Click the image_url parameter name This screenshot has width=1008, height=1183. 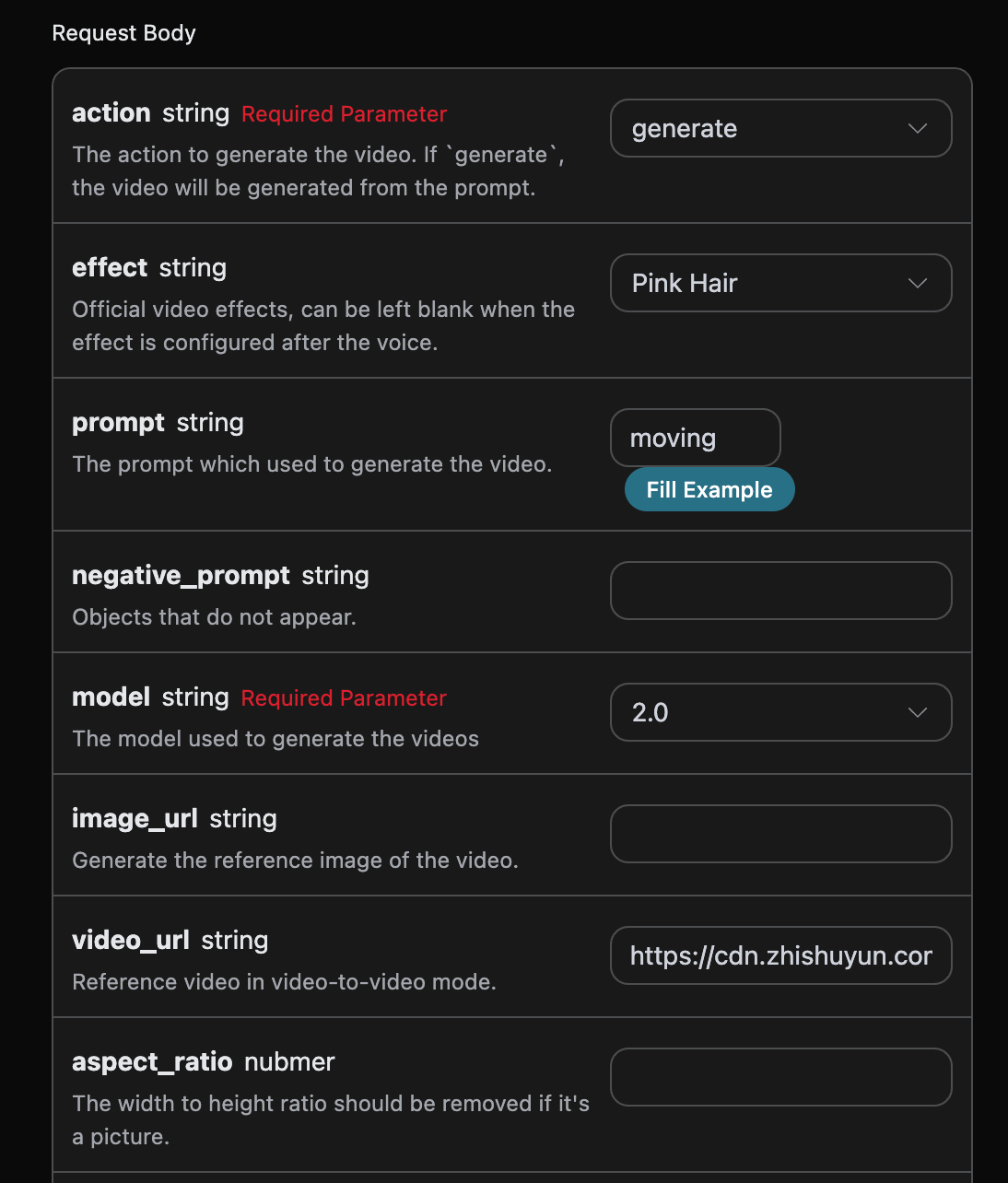(135, 819)
